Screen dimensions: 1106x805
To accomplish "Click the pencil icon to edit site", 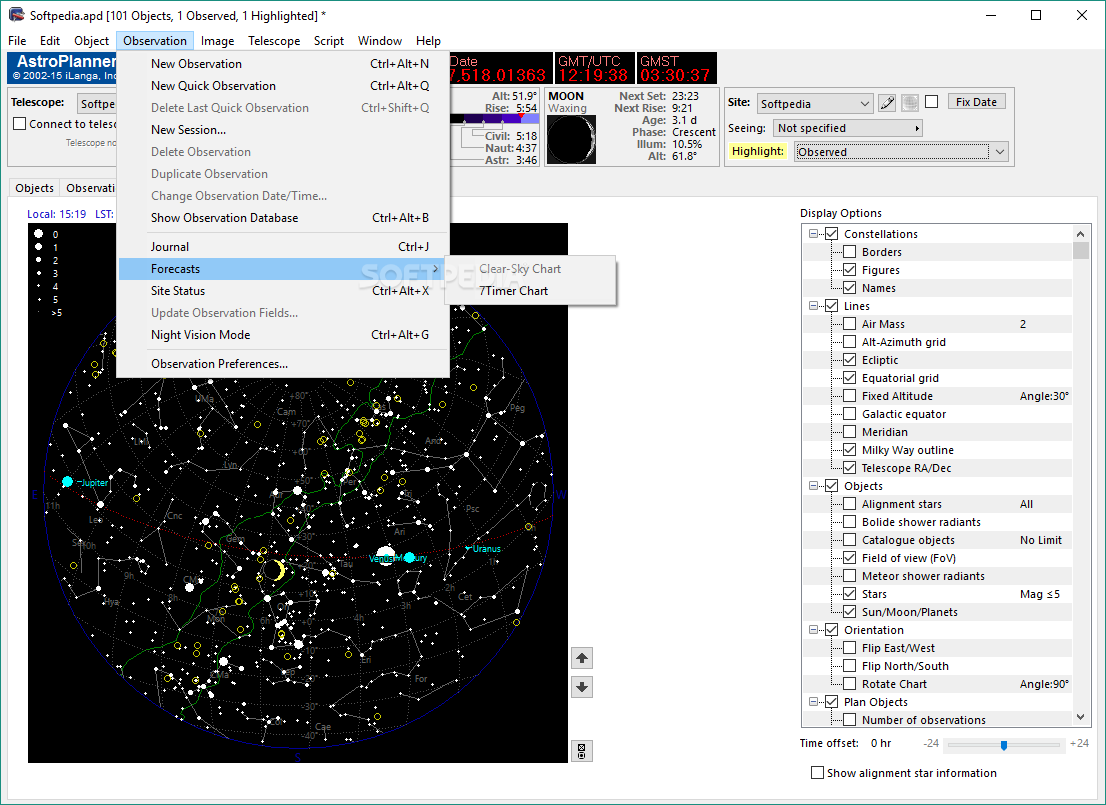I will [x=887, y=103].
